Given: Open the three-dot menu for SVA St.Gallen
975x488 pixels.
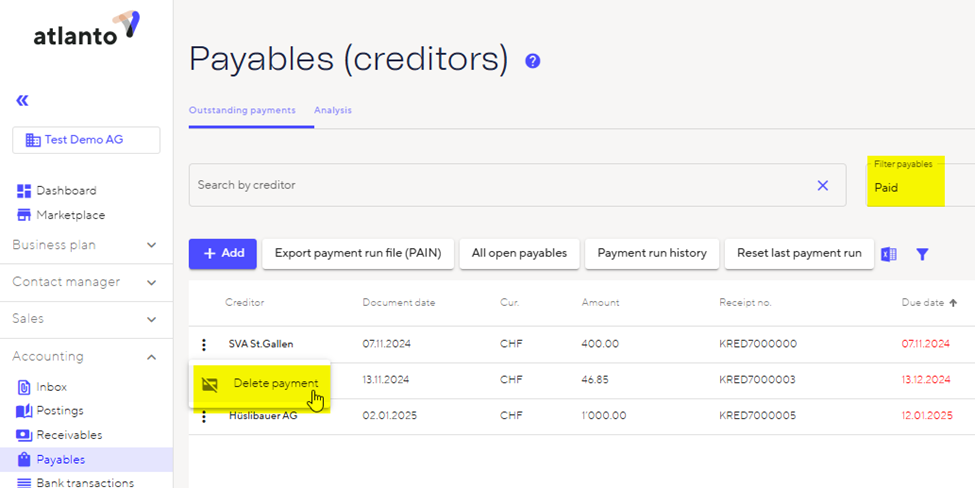Looking at the screenshot, I should click(x=204, y=344).
